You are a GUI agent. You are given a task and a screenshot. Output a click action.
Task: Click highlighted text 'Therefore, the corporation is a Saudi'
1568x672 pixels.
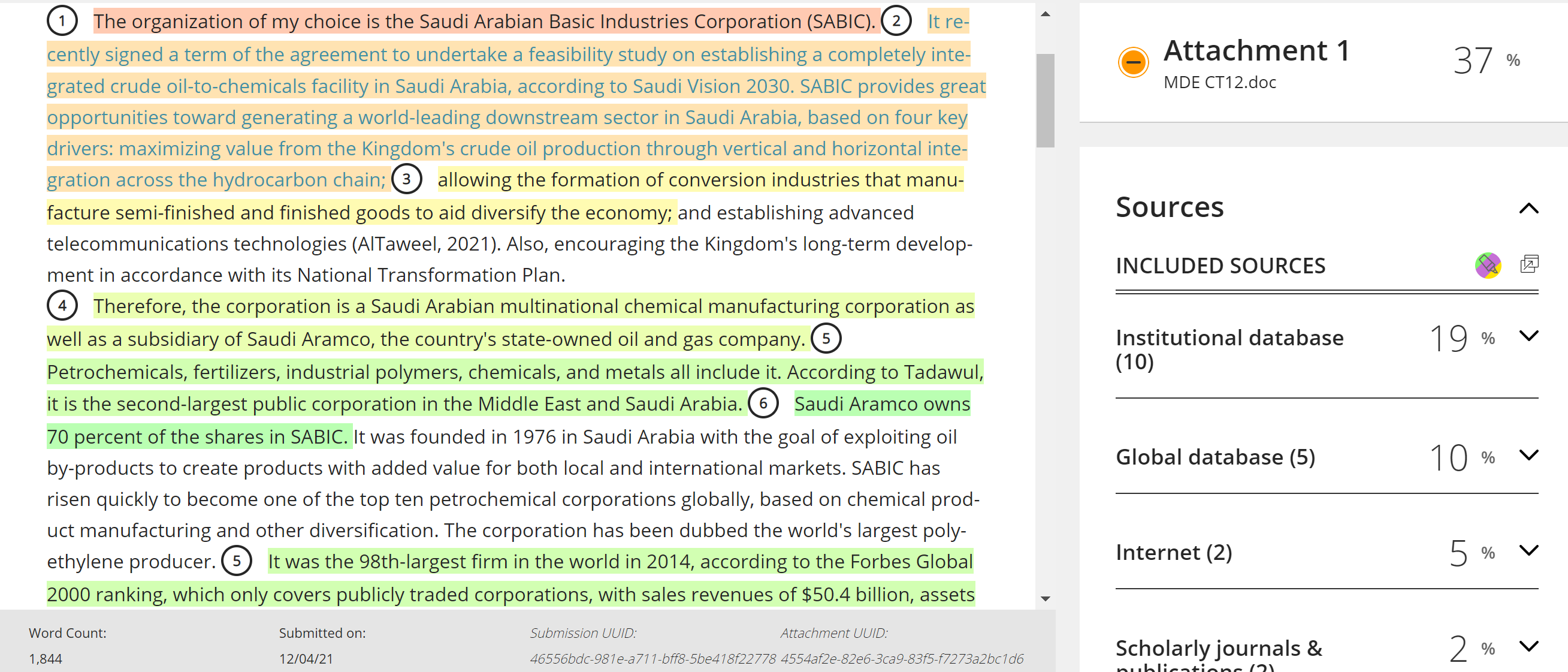[x=510, y=322]
